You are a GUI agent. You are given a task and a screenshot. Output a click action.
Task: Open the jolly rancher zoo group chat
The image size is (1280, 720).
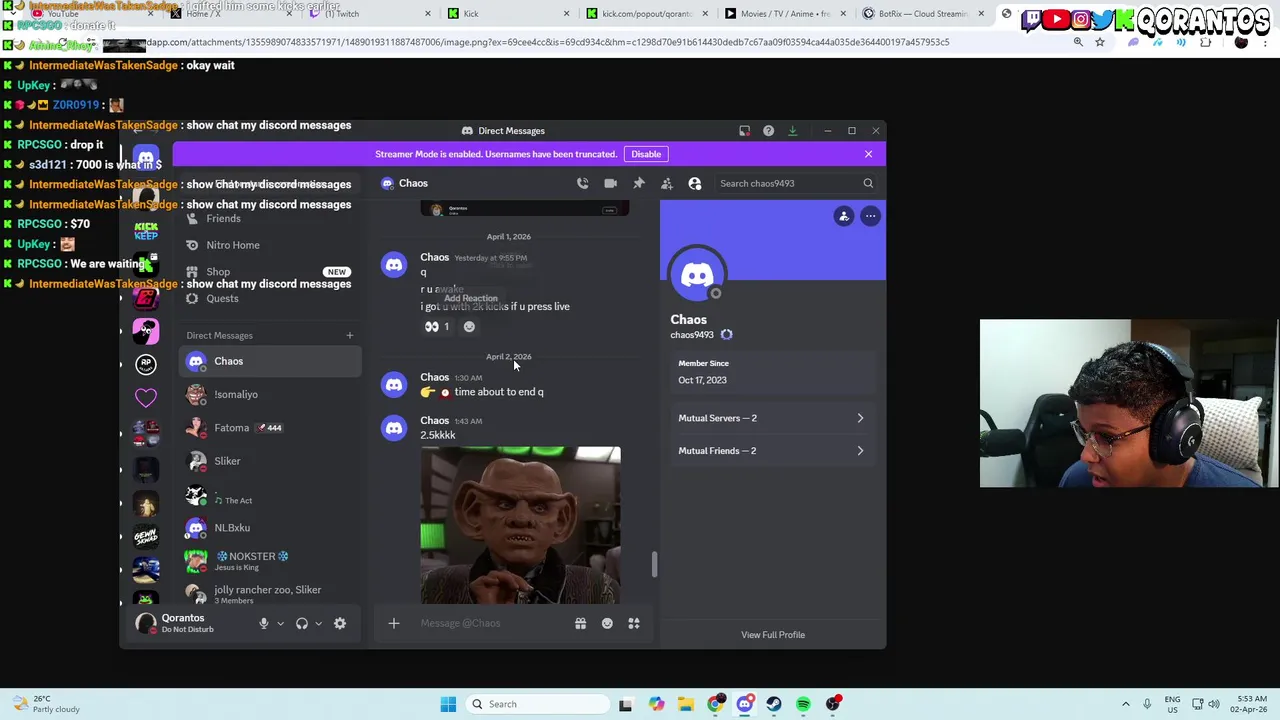[x=270, y=594]
